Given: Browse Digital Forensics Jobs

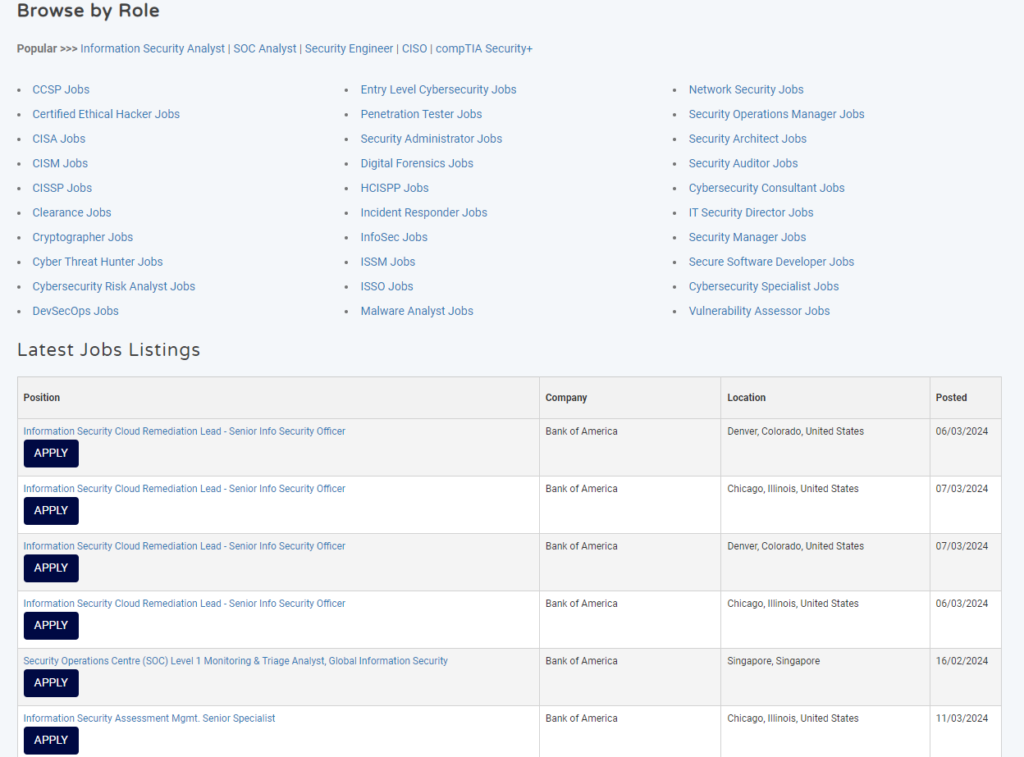Looking at the screenshot, I should click(x=417, y=163).
